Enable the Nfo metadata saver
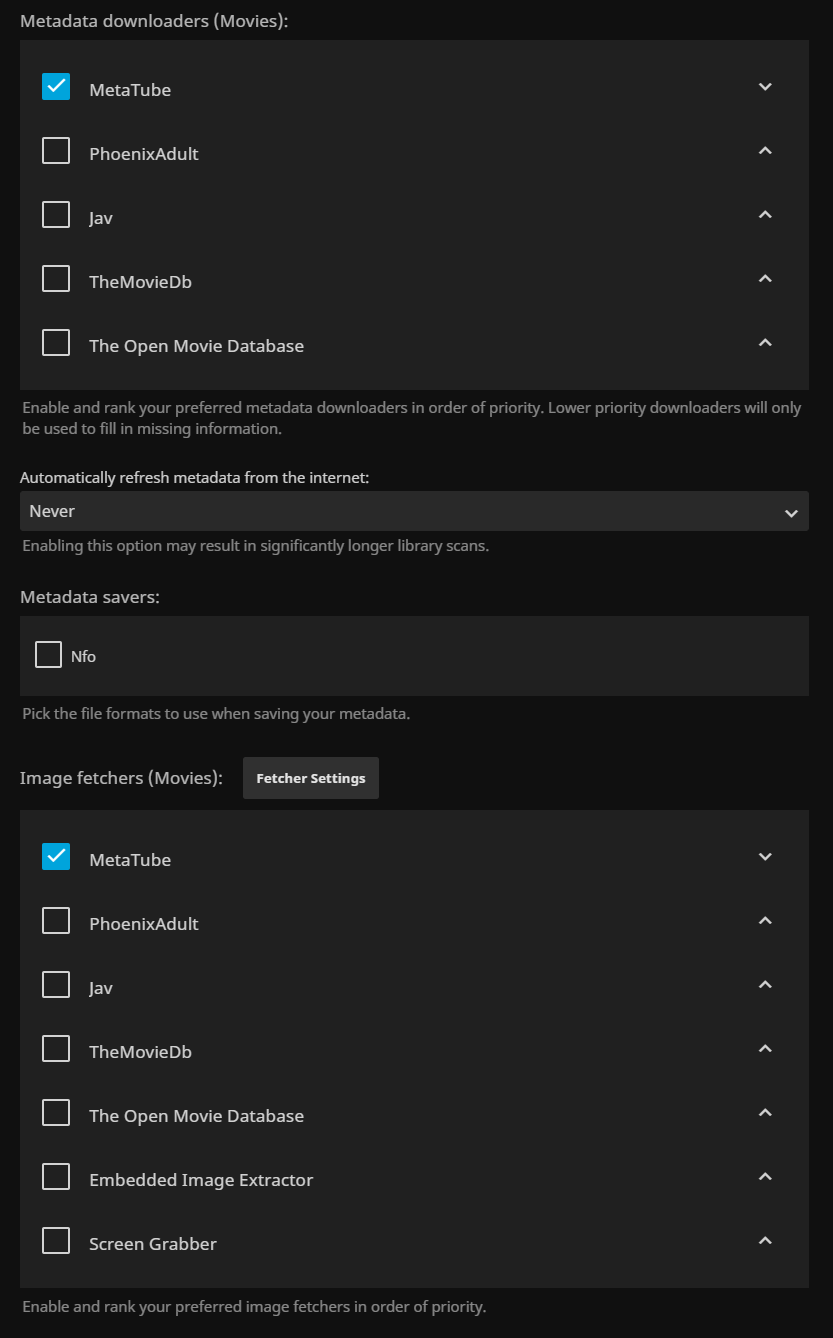Image resolution: width=833 pixels, height=1338 pixels. [48, 655]
